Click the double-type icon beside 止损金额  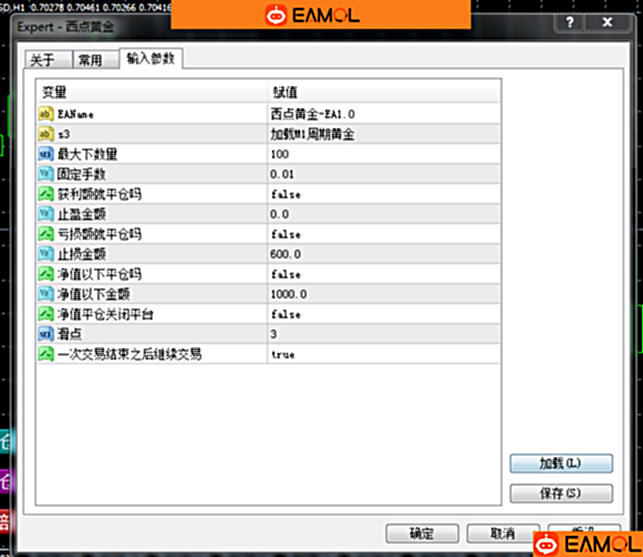46,254
